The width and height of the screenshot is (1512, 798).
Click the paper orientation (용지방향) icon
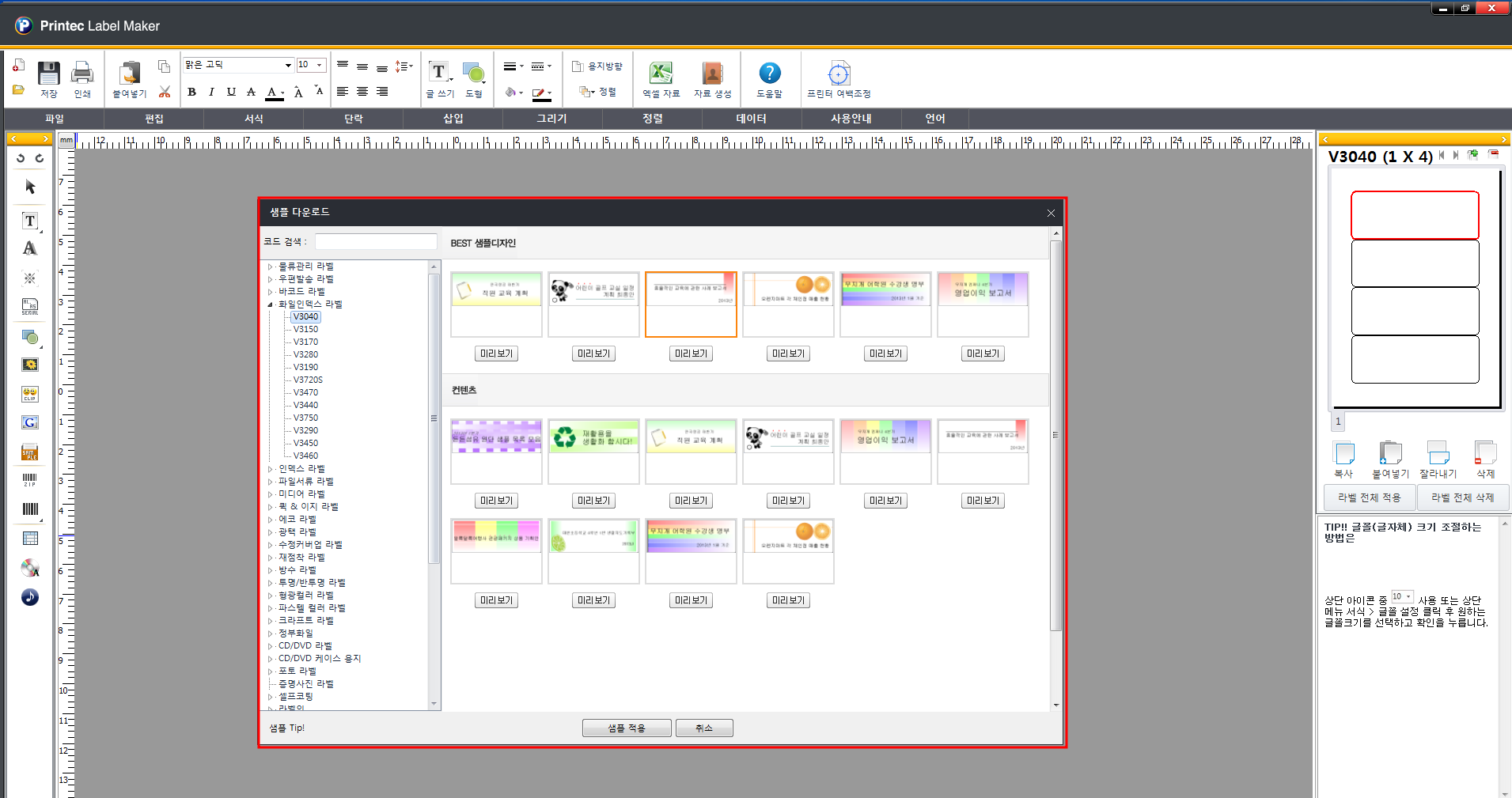(578, 66)
